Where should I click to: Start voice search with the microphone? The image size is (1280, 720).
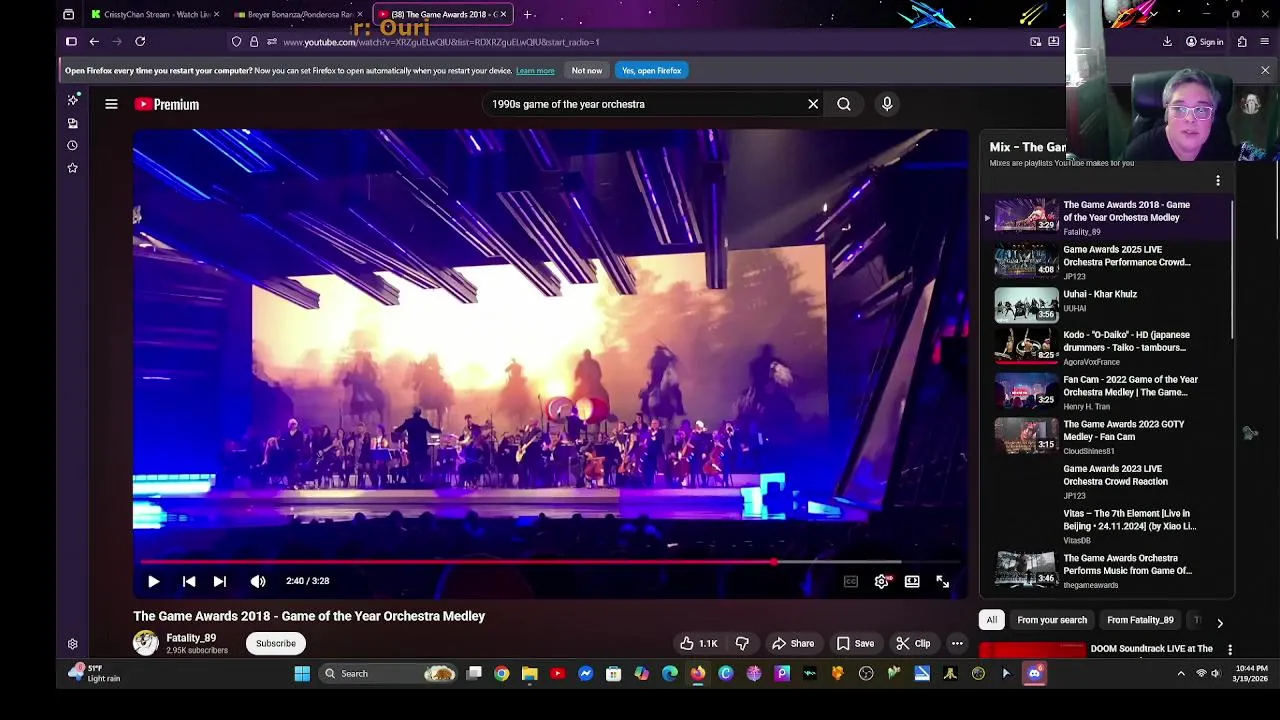point(887,104)
